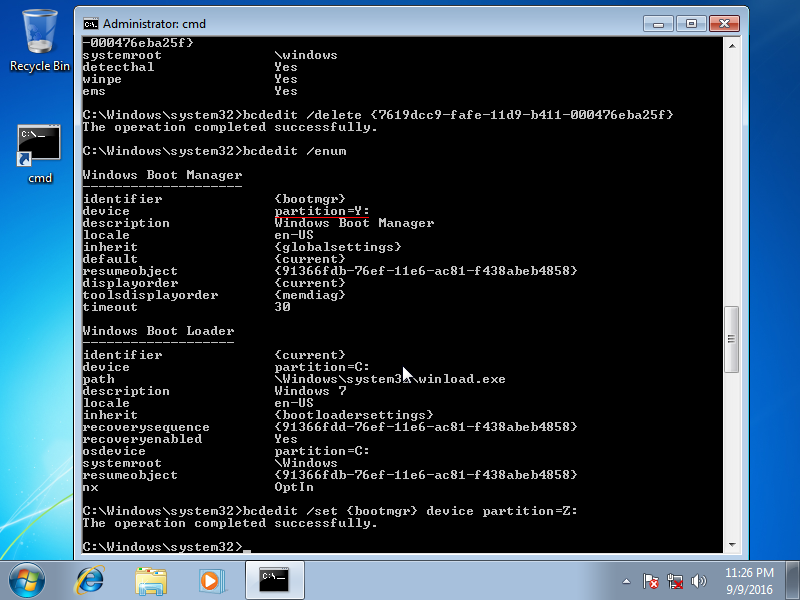This screenshot has width=800, height=600.
Task: Open Windows Explorer folder taskbar icon
Action: [x=151, y=580]
